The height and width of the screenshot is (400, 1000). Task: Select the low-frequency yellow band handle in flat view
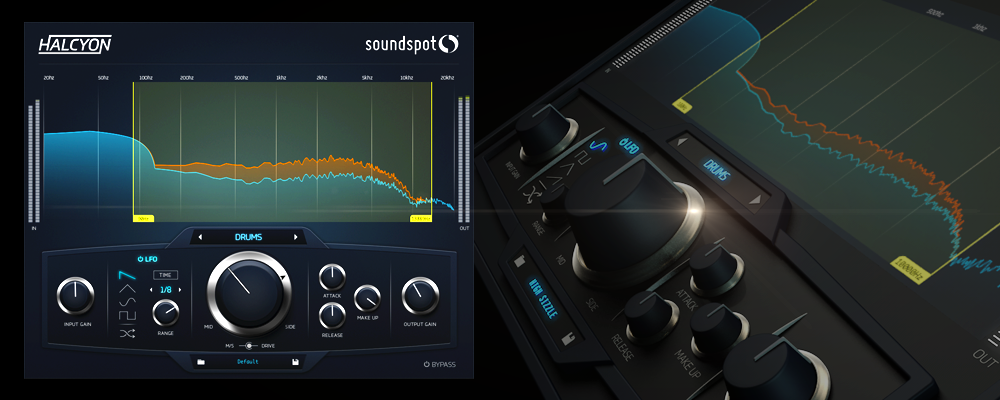143,218
